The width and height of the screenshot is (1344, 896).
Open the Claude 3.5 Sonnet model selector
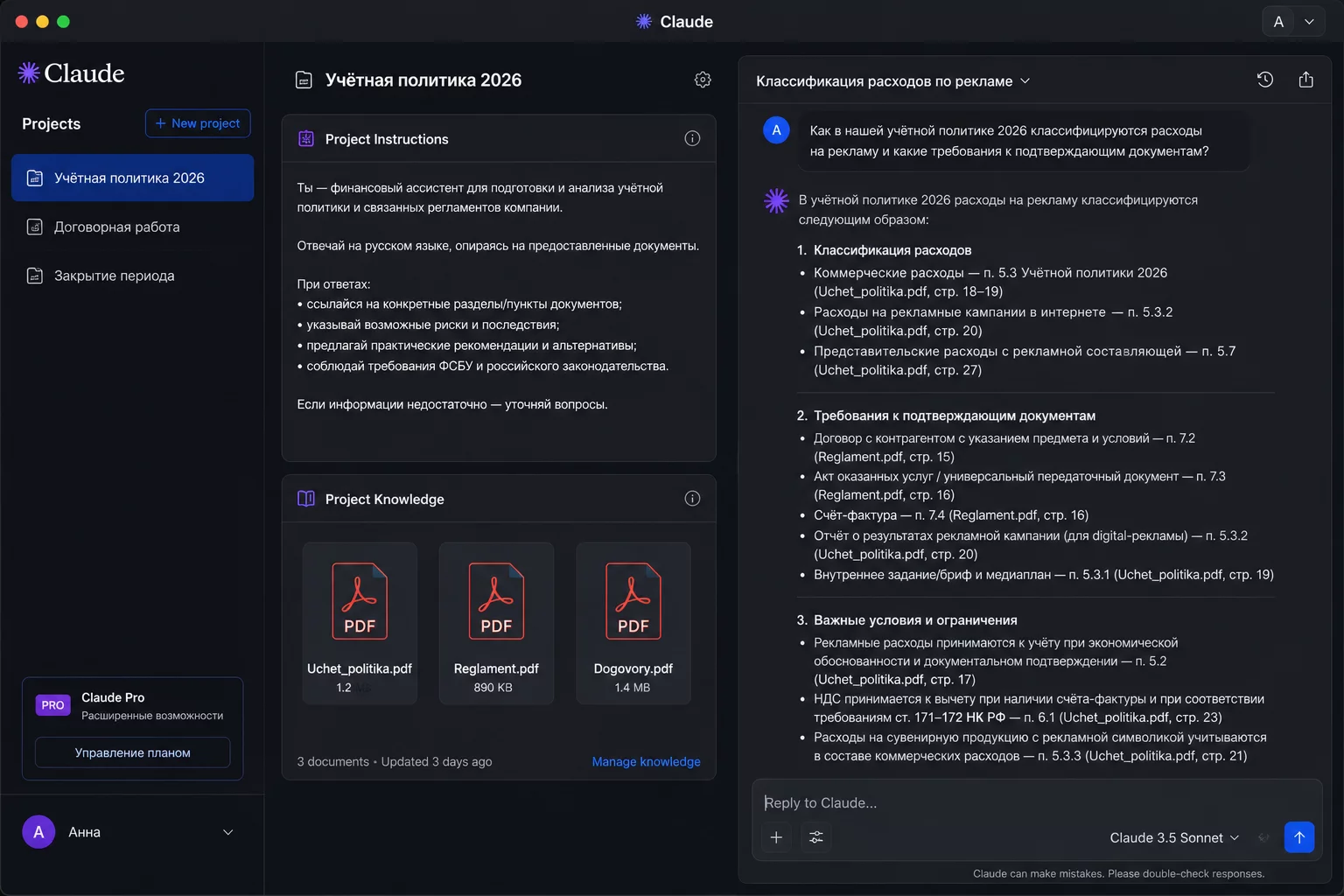click(x=1174, y=837)
